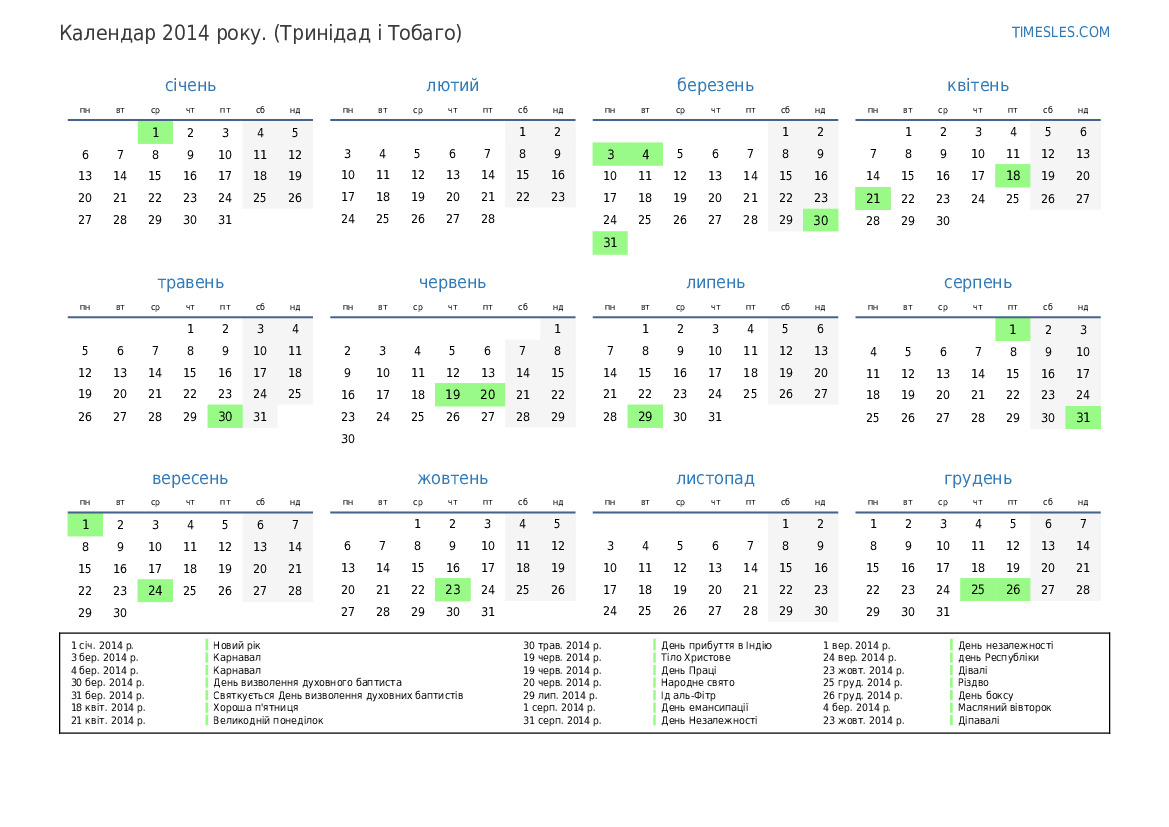Select highlighted day 18 in квітень

pos(1012,176)
